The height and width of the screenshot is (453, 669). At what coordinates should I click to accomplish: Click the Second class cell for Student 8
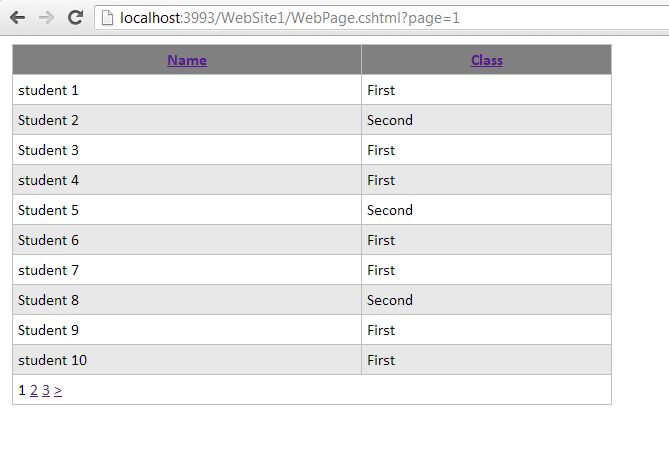click(x=390, y=300)
